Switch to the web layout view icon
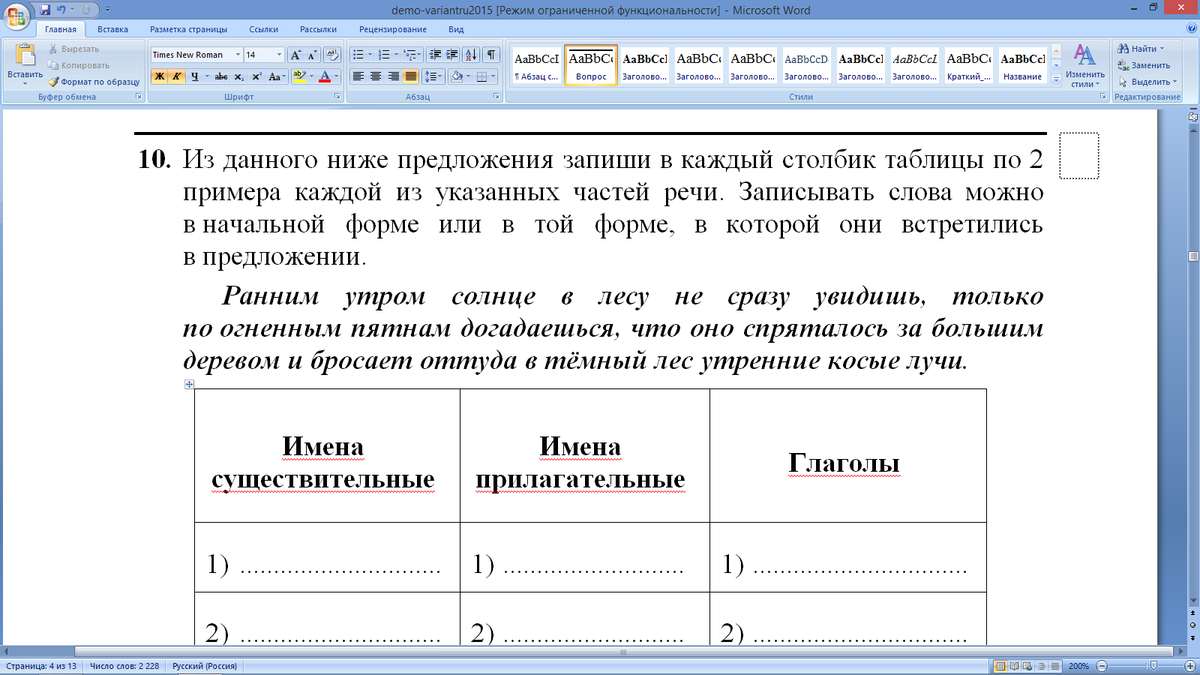The image size is (1200, 675). 1029,666
